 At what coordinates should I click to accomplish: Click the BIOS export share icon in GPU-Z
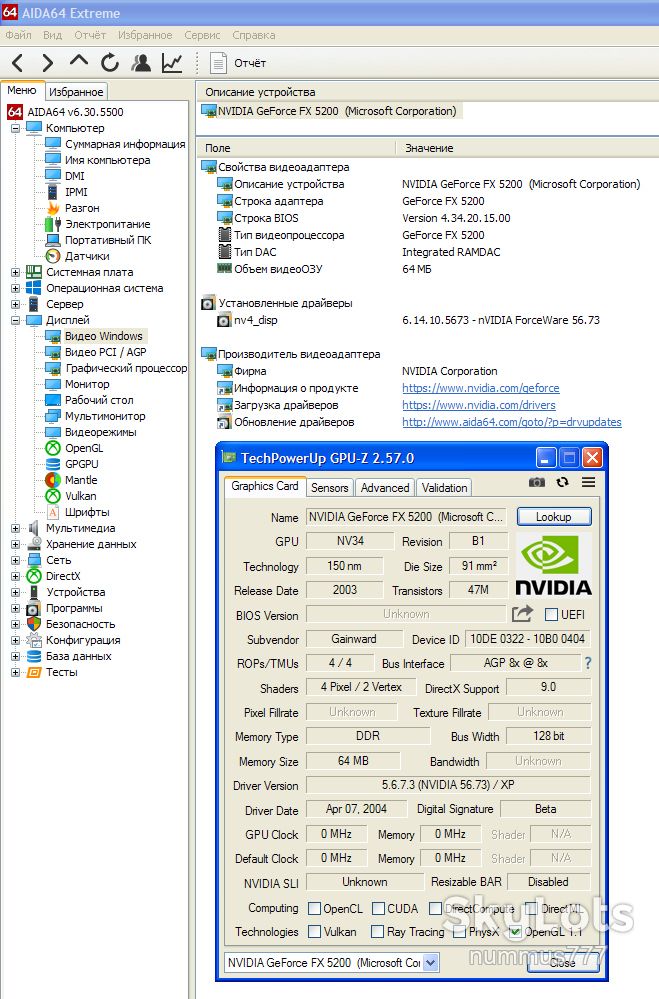(x=522, y=614)
